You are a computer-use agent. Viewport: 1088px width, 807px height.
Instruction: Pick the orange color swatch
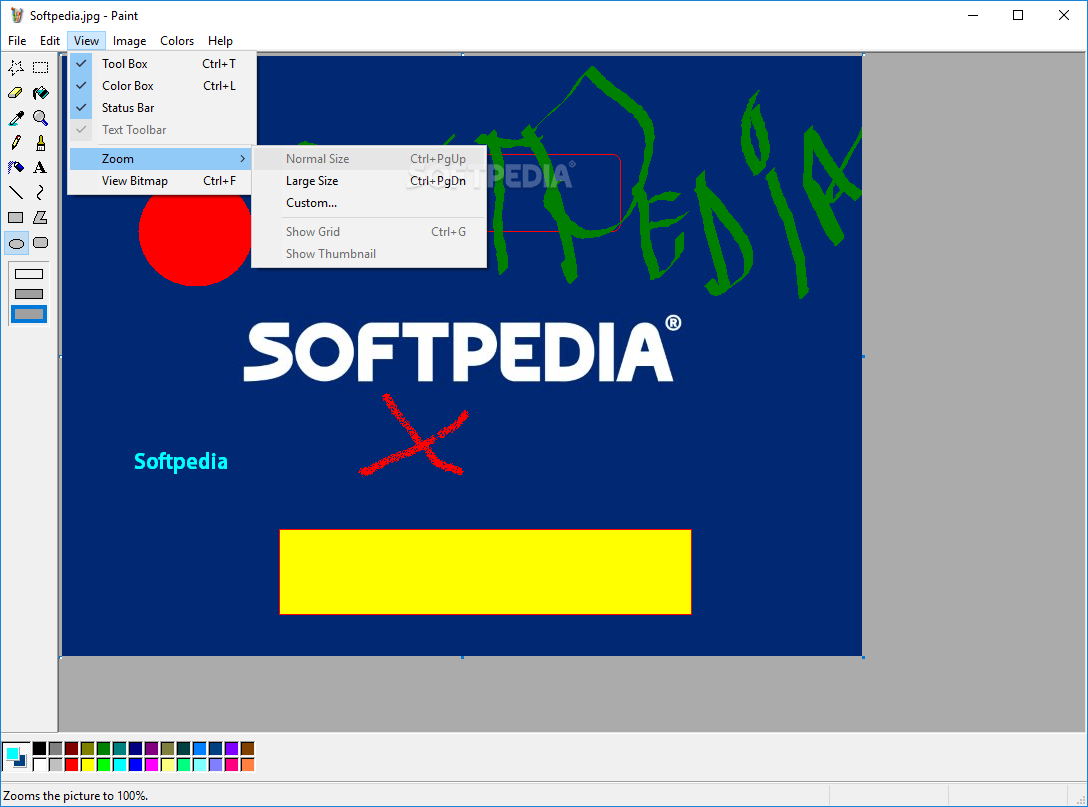[x=248, y=764]
